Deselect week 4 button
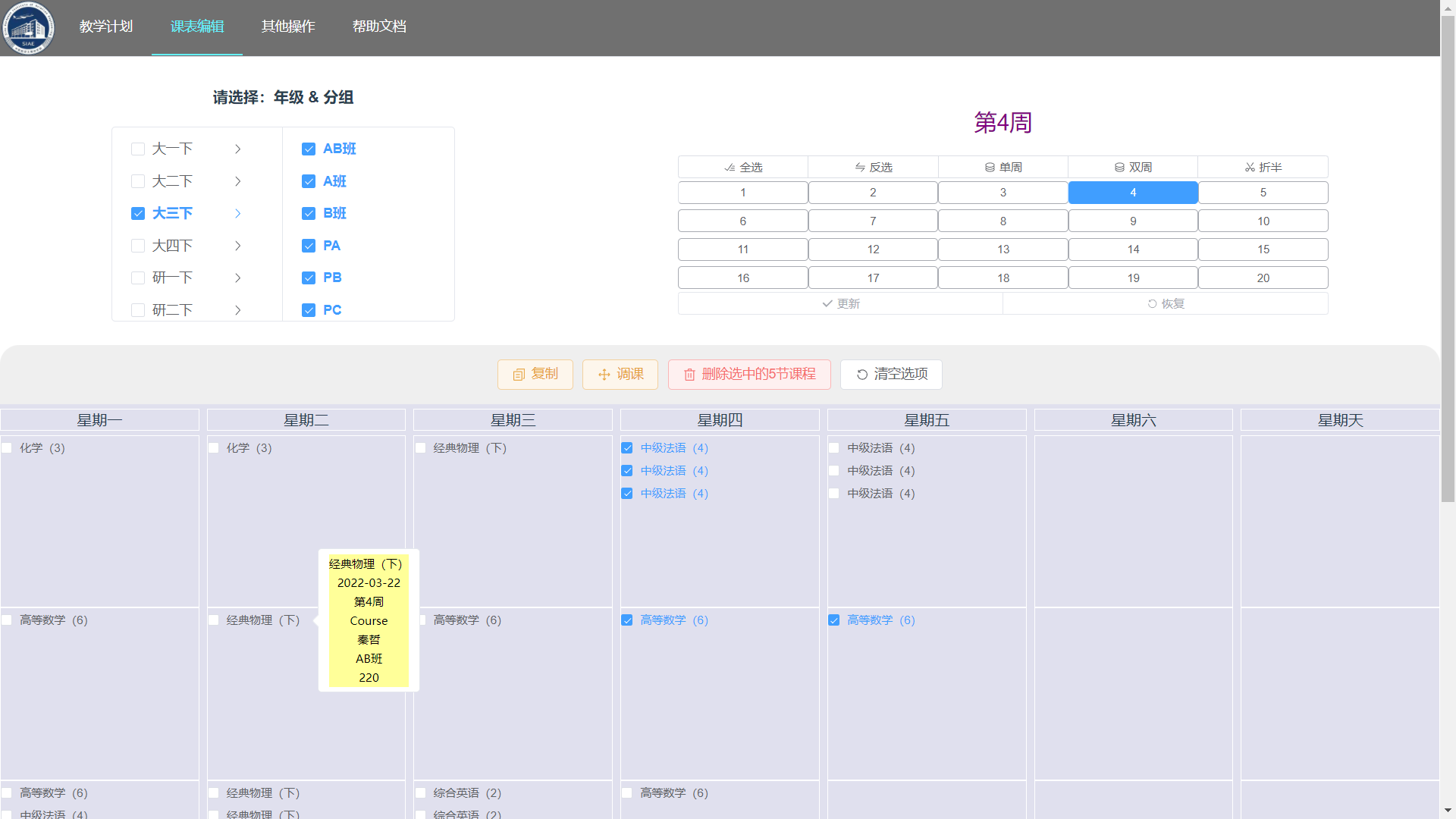Image resolution: width=1456 pixels, height=819 pixels. click(1133, 193)
